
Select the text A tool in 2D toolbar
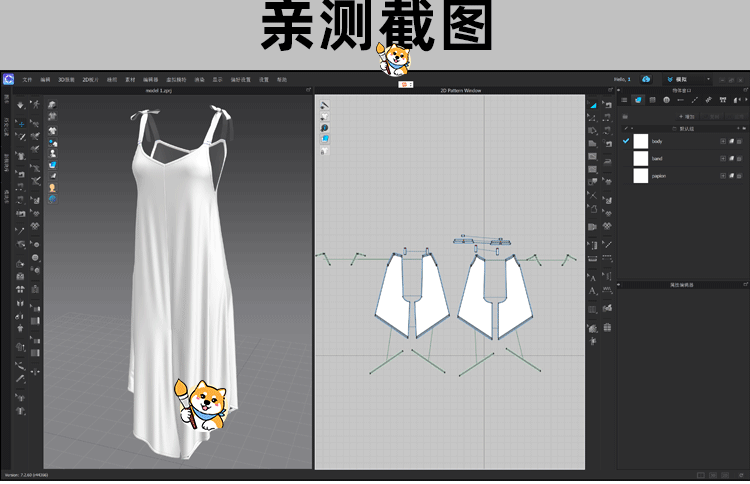(593, 291)
